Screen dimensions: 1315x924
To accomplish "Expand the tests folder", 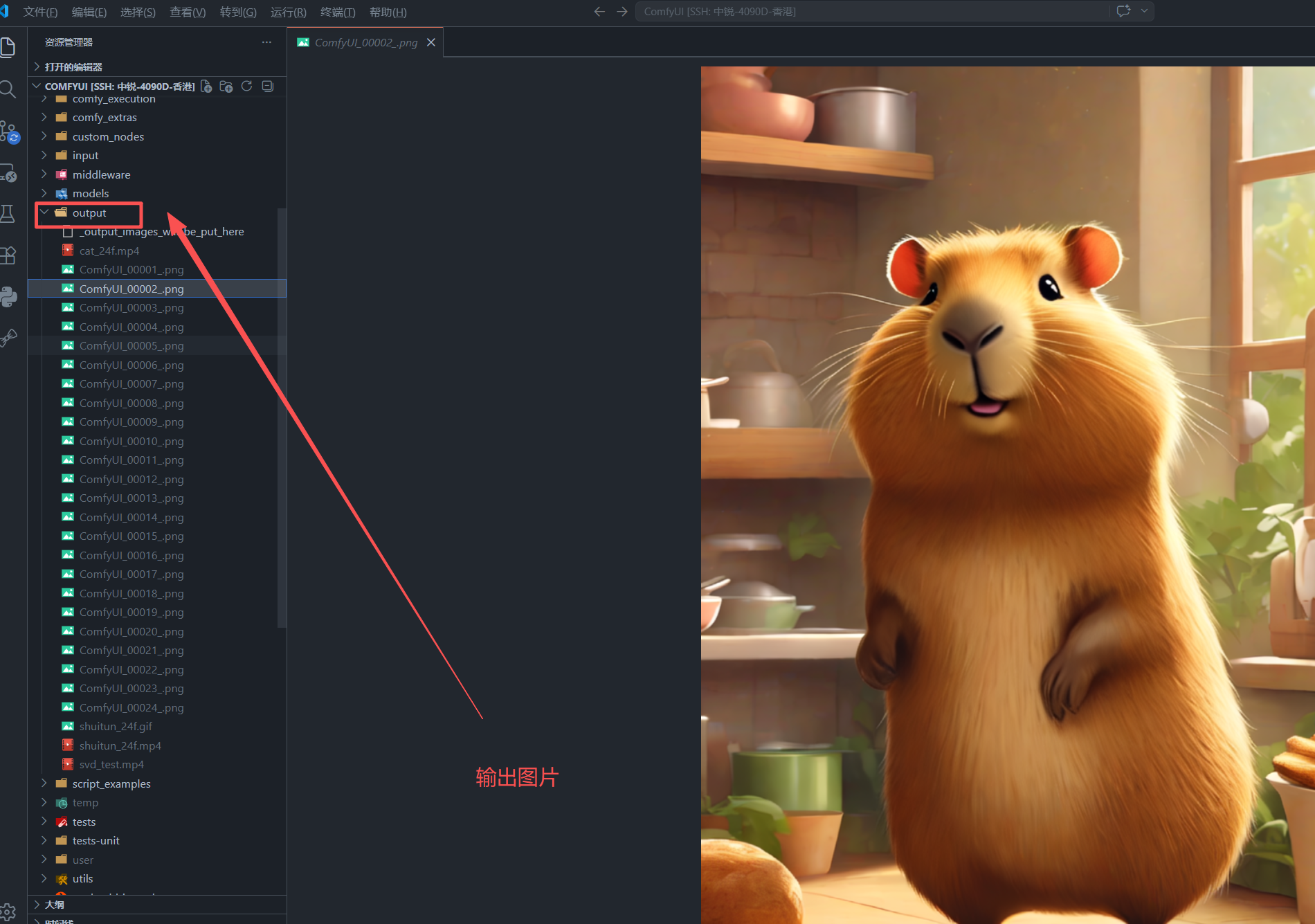I will (x=157, y=822).
